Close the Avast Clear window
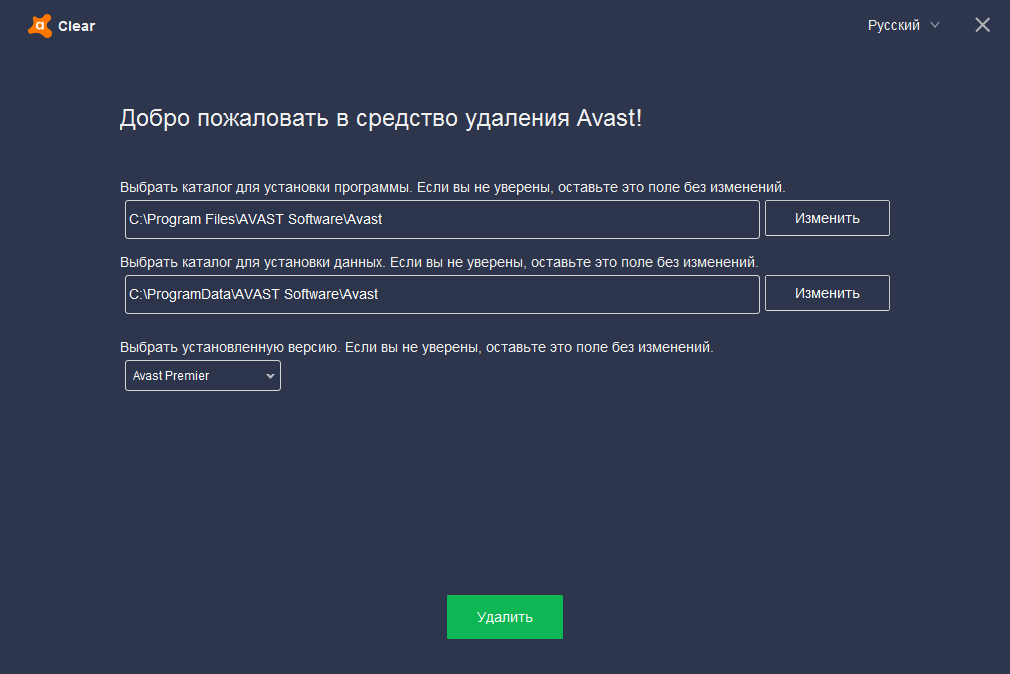Image resolution: width=1010 pixels, height=674 pixels. pyautogui.click(x=982, y=25)
